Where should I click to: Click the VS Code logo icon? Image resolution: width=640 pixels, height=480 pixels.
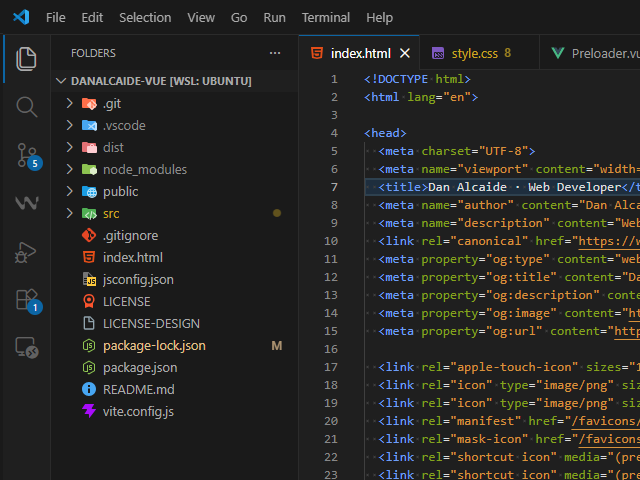(x=21, y=18)
